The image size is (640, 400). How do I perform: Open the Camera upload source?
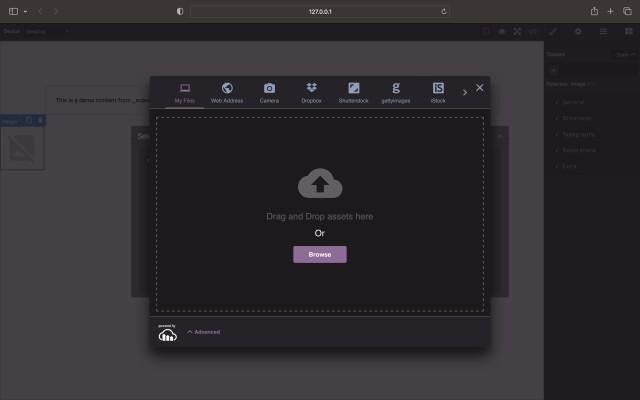tap(269, 93)
